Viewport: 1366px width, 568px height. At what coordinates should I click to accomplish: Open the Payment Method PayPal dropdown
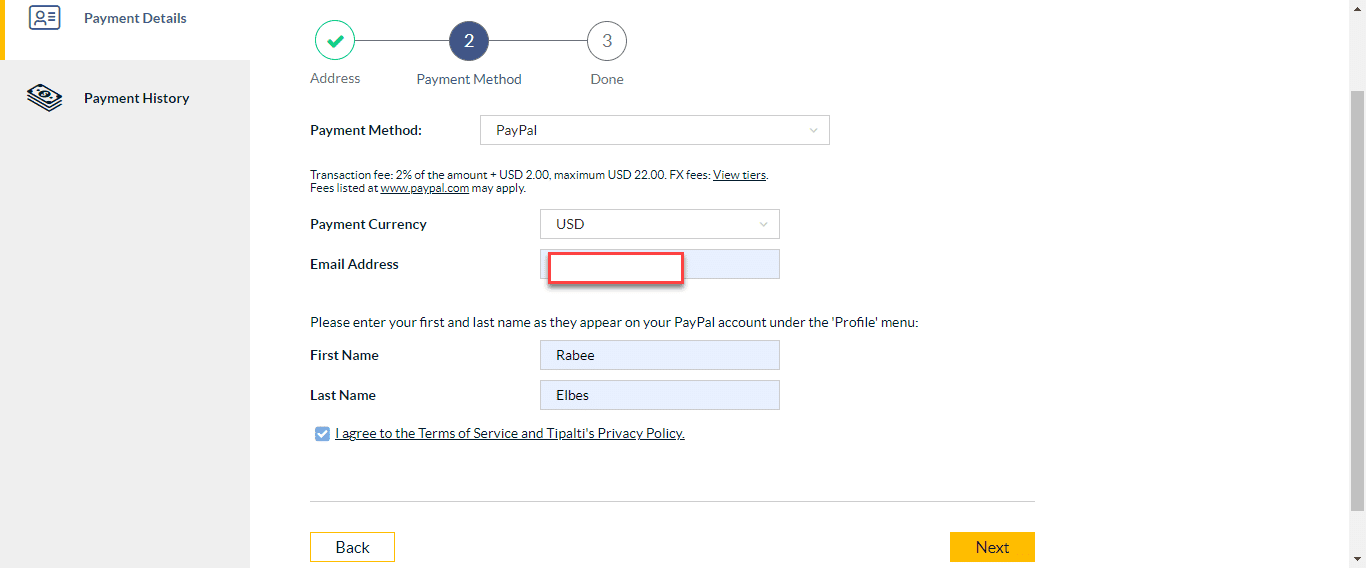pyautogui.click(x=654, y=130)
